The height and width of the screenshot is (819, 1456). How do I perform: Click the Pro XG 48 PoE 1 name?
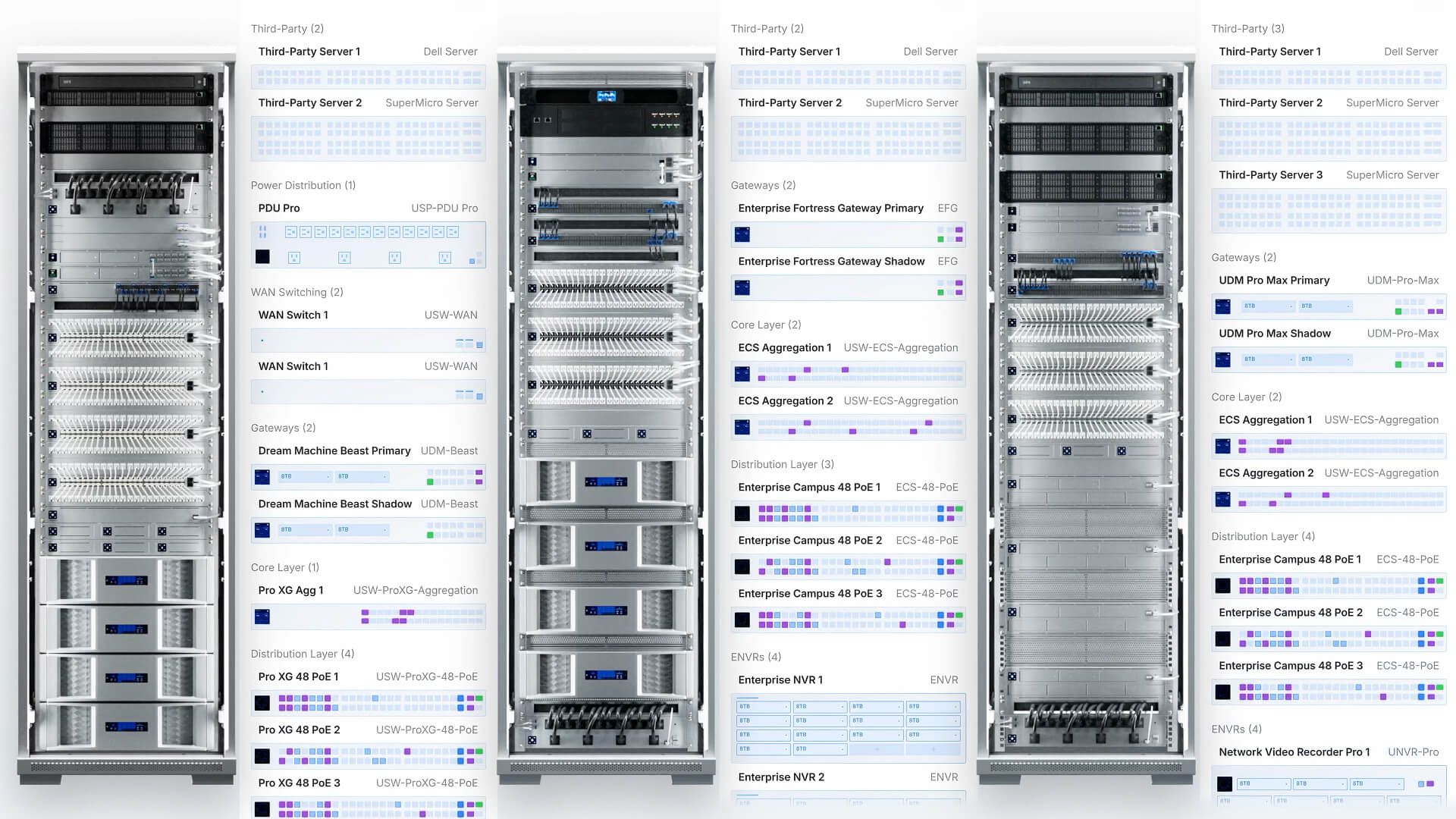[299, 676]
